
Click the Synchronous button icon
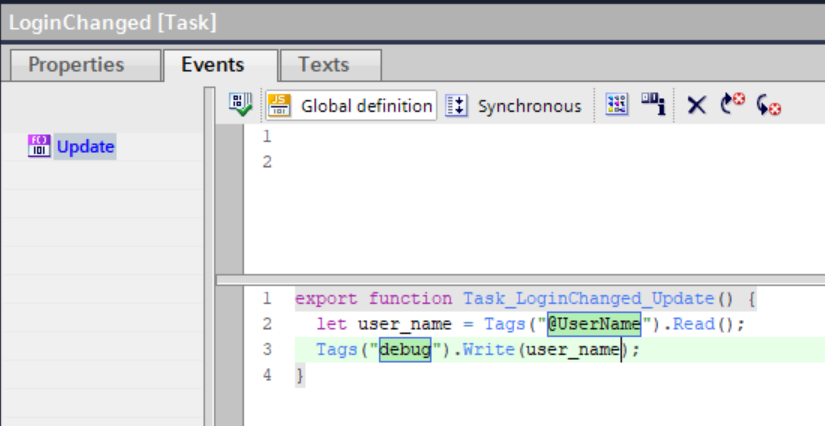click(x=455, y=105)
